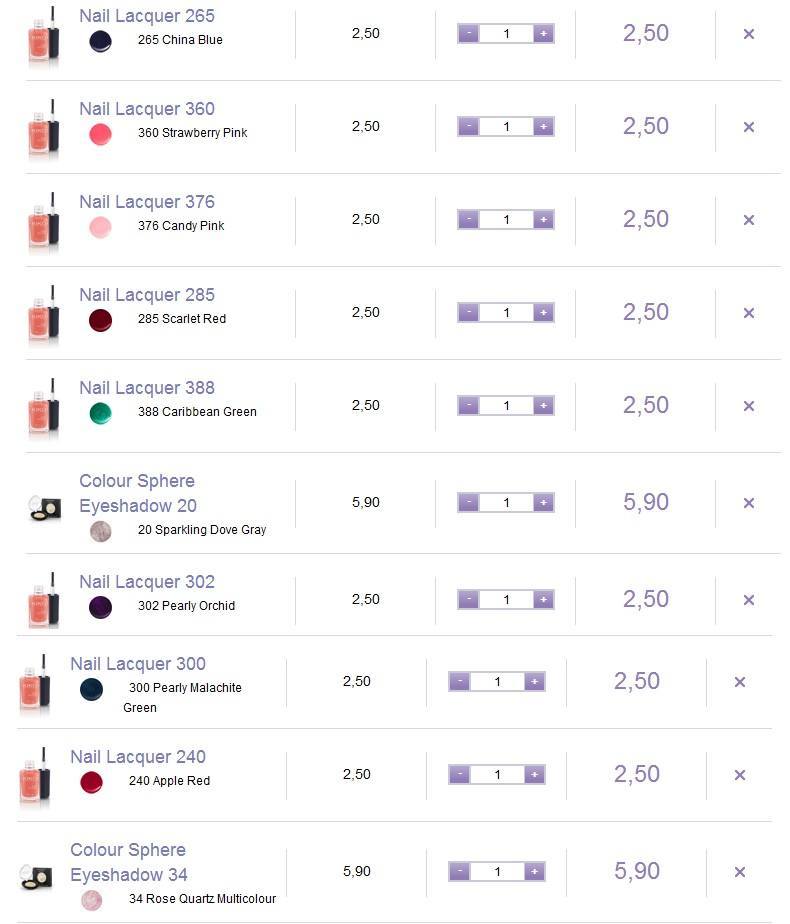The height and width of the screenshot is (924, 790).
Task: Open Nail Lacquer 285 bottle thumbnail
Action: pyautogui.click(x=44, y=313)
